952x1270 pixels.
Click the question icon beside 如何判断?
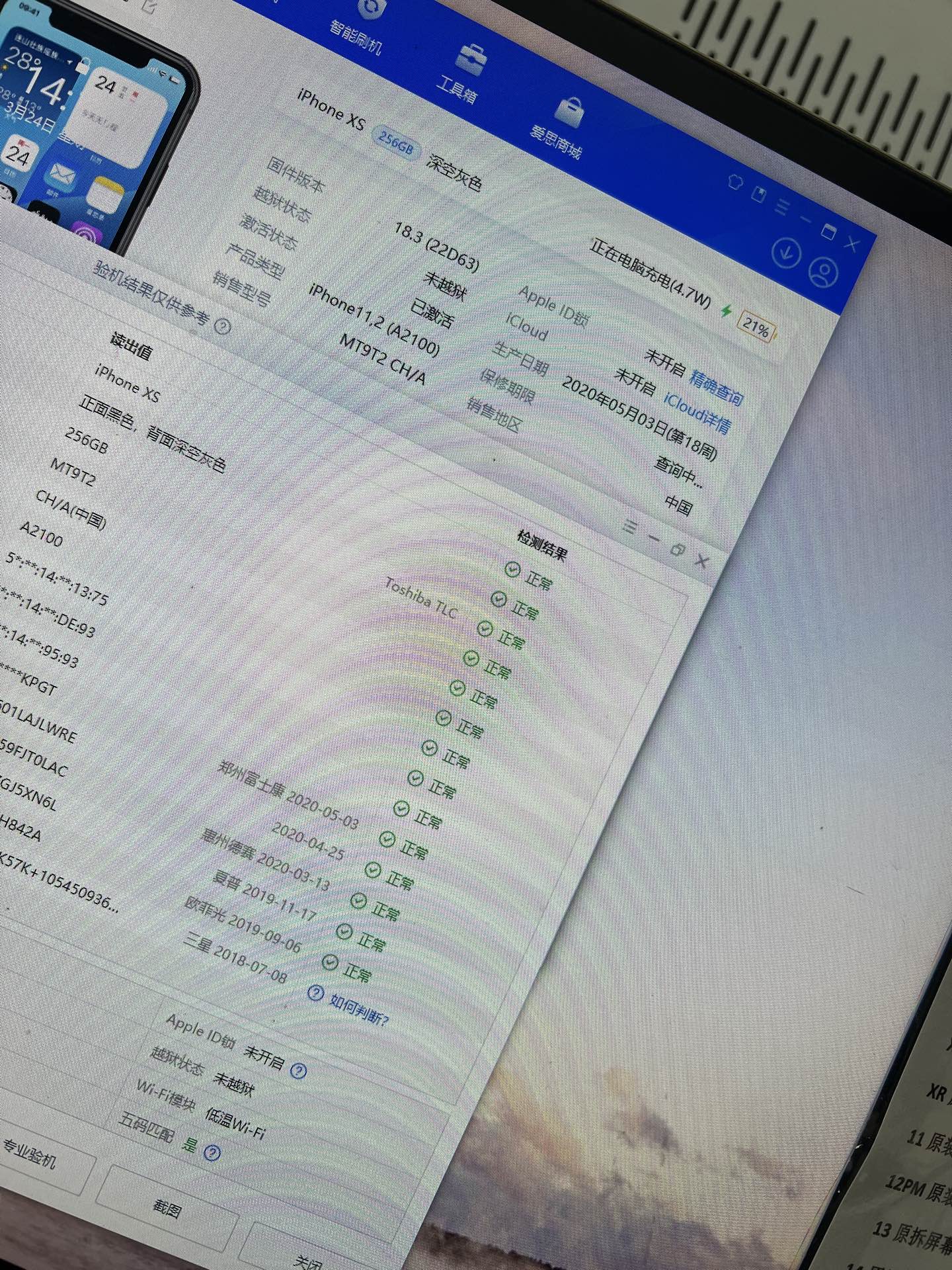tap(316, 994)
